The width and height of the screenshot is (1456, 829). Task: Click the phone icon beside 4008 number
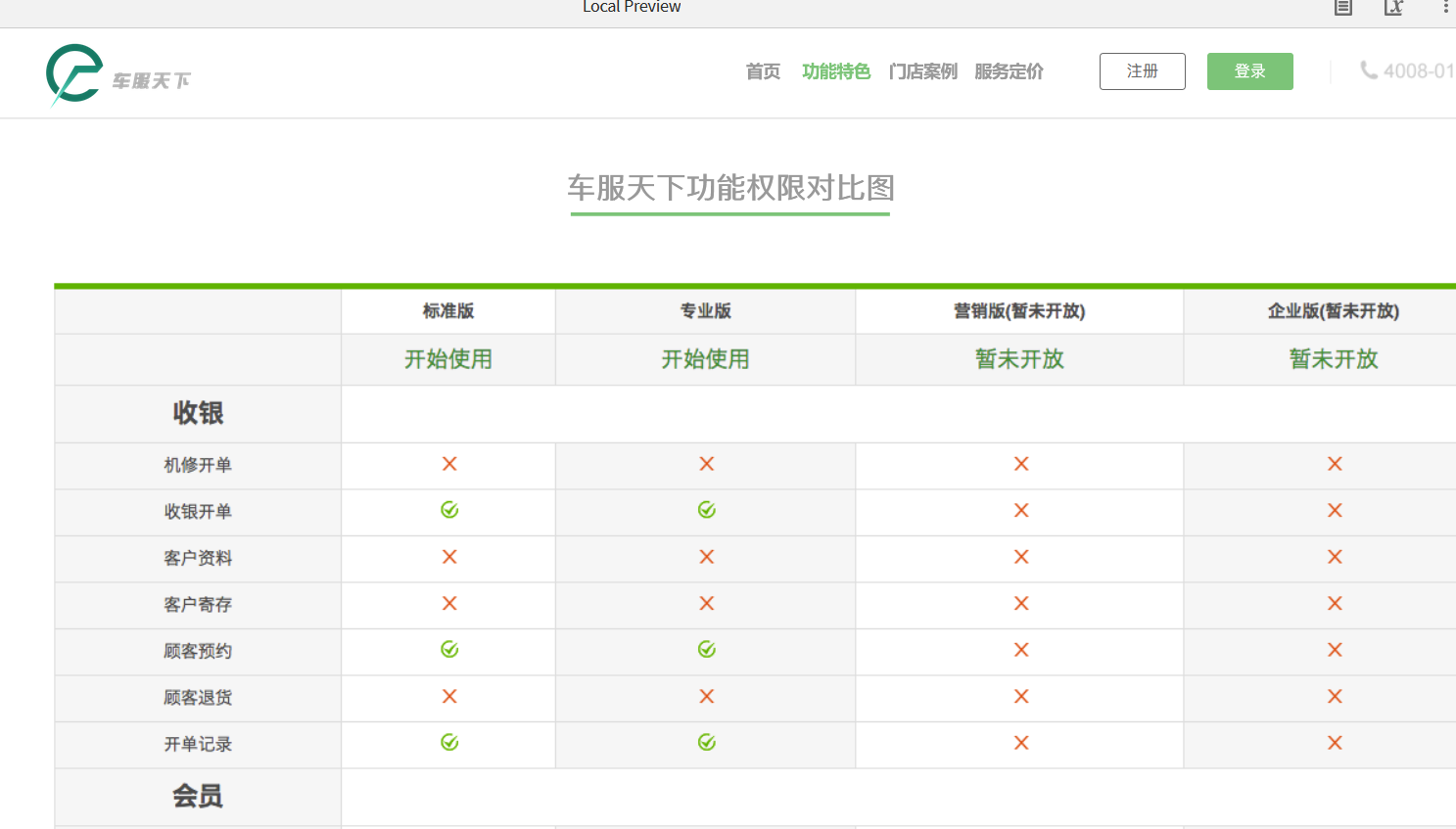click(1369, 70)
